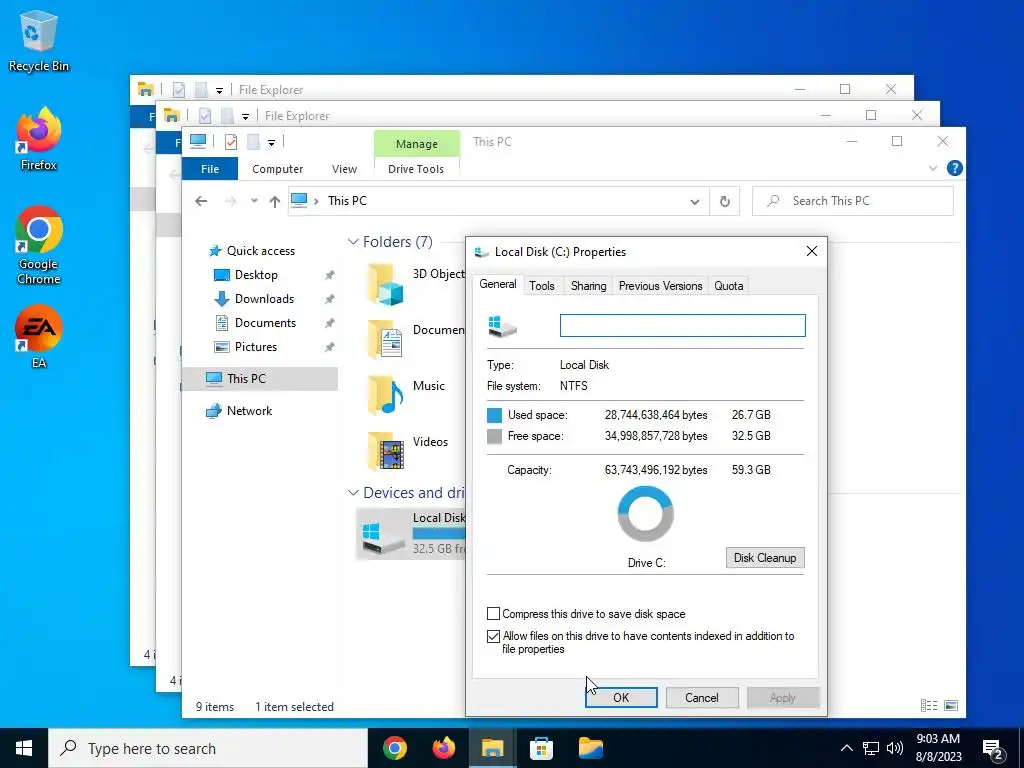
Task: Click the monitor icon in the address bar
Action: [299, 200]
